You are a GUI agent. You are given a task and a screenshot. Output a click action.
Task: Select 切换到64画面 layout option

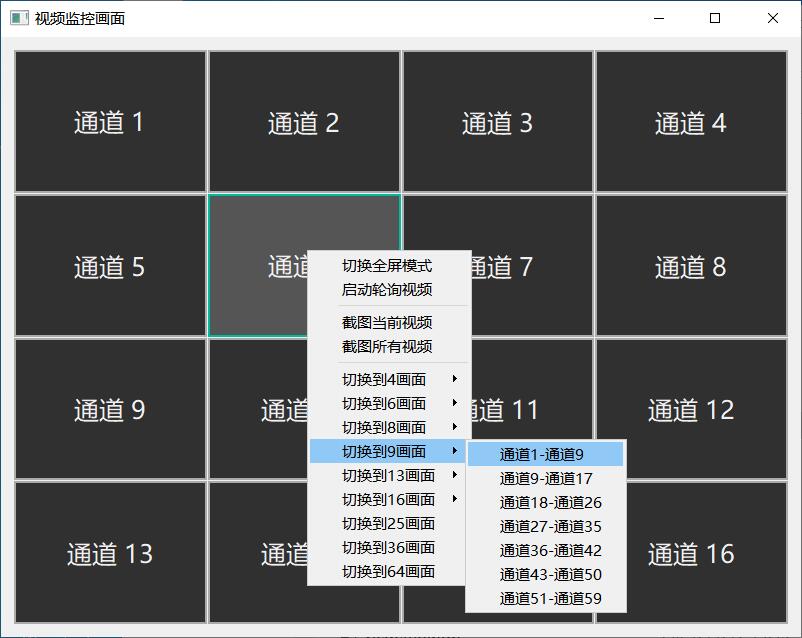pos(387,572)
